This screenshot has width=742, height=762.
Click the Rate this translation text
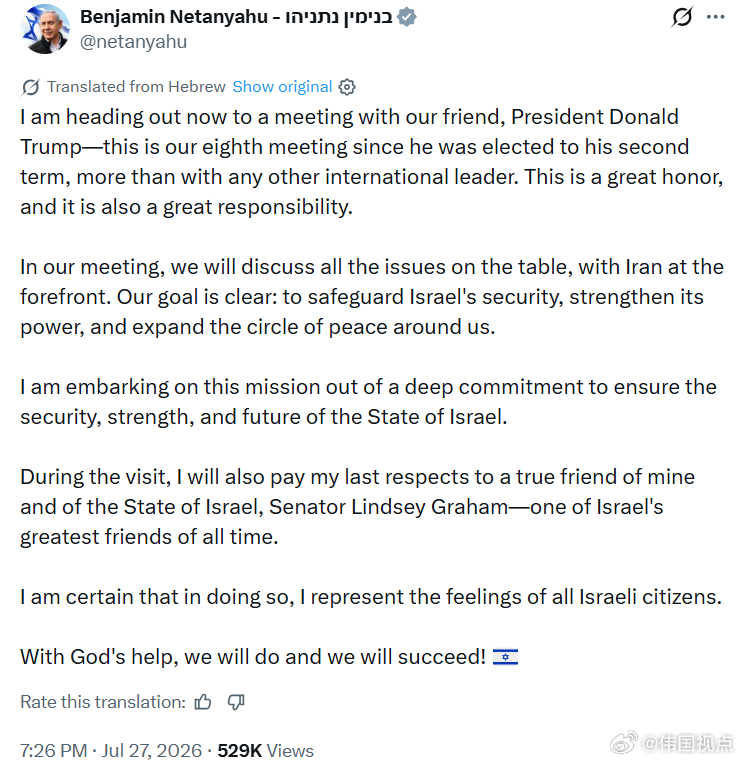pos(103,702)
